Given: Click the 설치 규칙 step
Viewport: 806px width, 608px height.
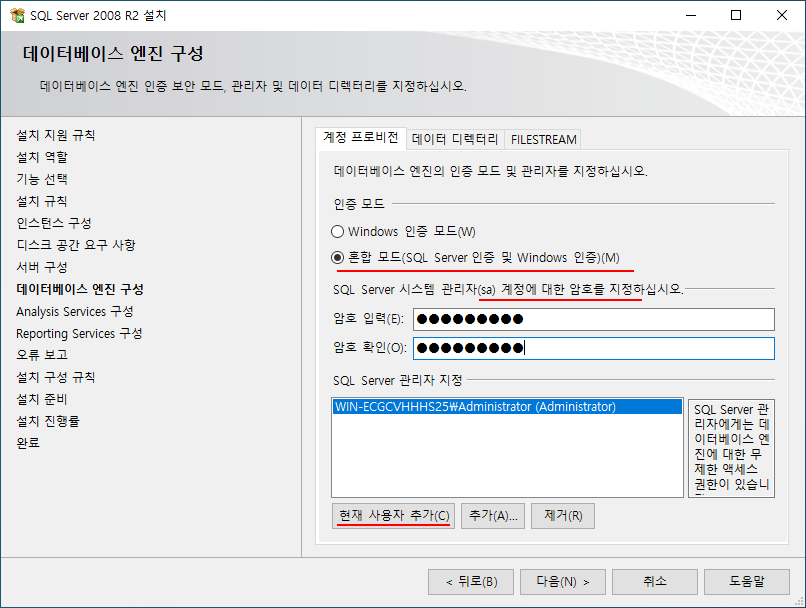Looking at the screenshot, I should coord(42,201).
